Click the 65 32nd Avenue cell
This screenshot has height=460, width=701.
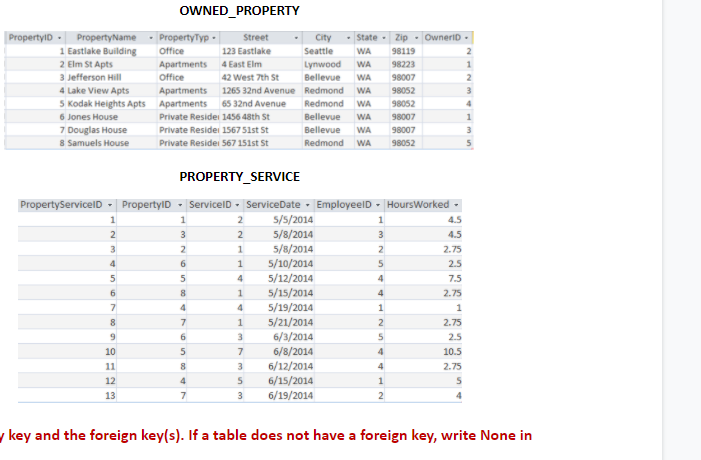click(261, 104)
